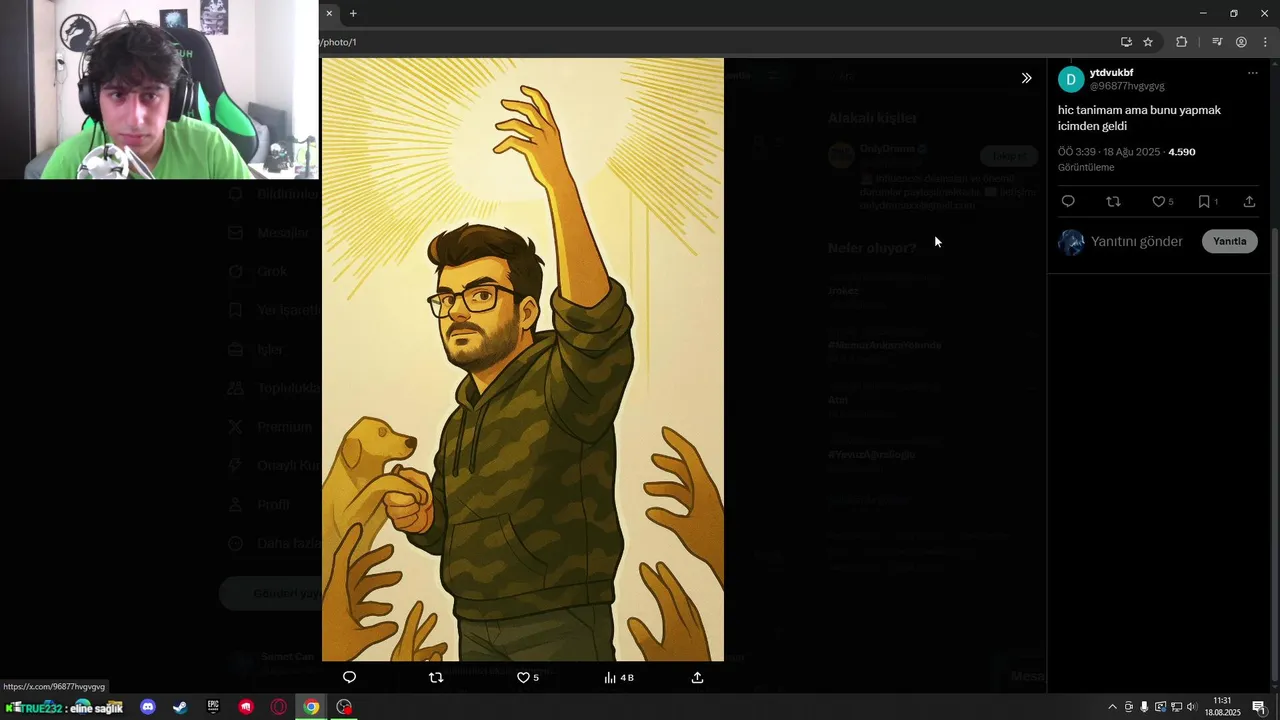This screenshot has height=720, width=1280.
Task: Open Opera GX from the taskbar
Action: (x=279, y=707)
